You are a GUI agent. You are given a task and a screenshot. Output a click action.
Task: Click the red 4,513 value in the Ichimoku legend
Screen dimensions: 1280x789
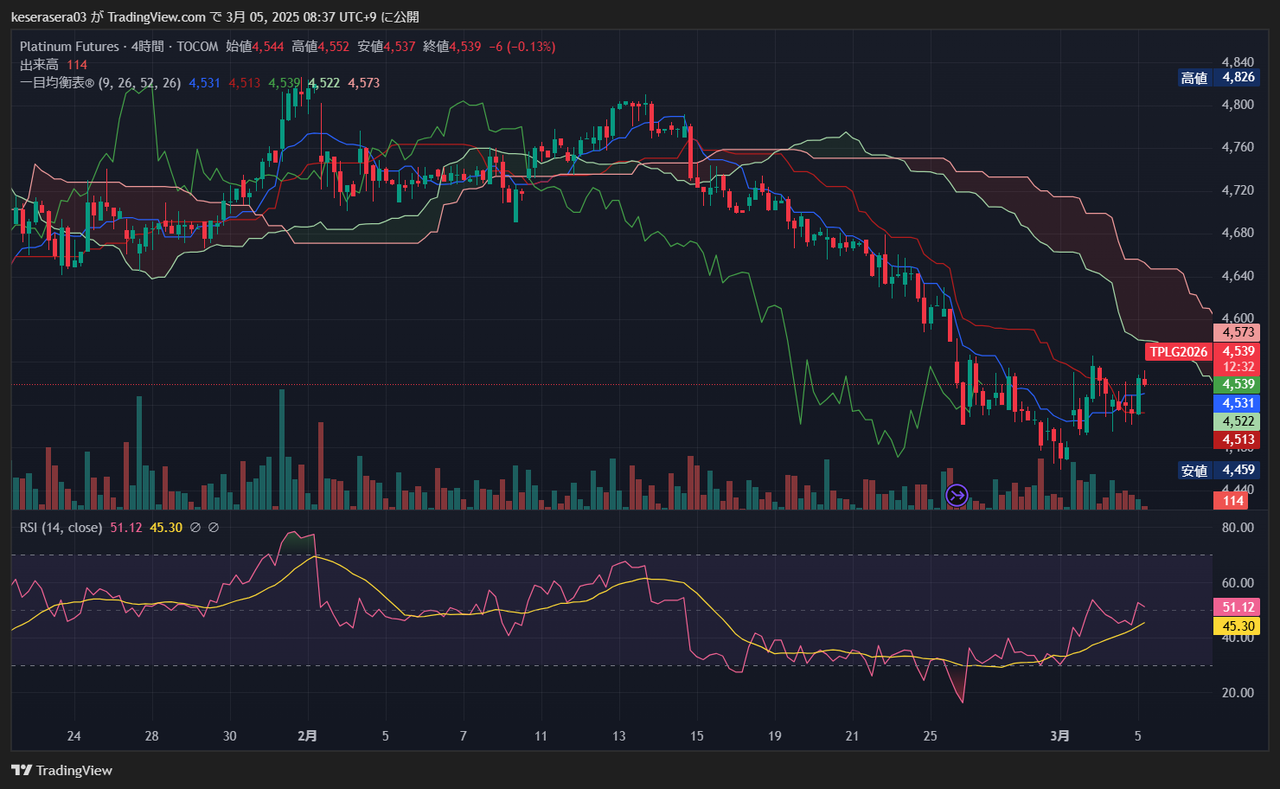point(244,83)
